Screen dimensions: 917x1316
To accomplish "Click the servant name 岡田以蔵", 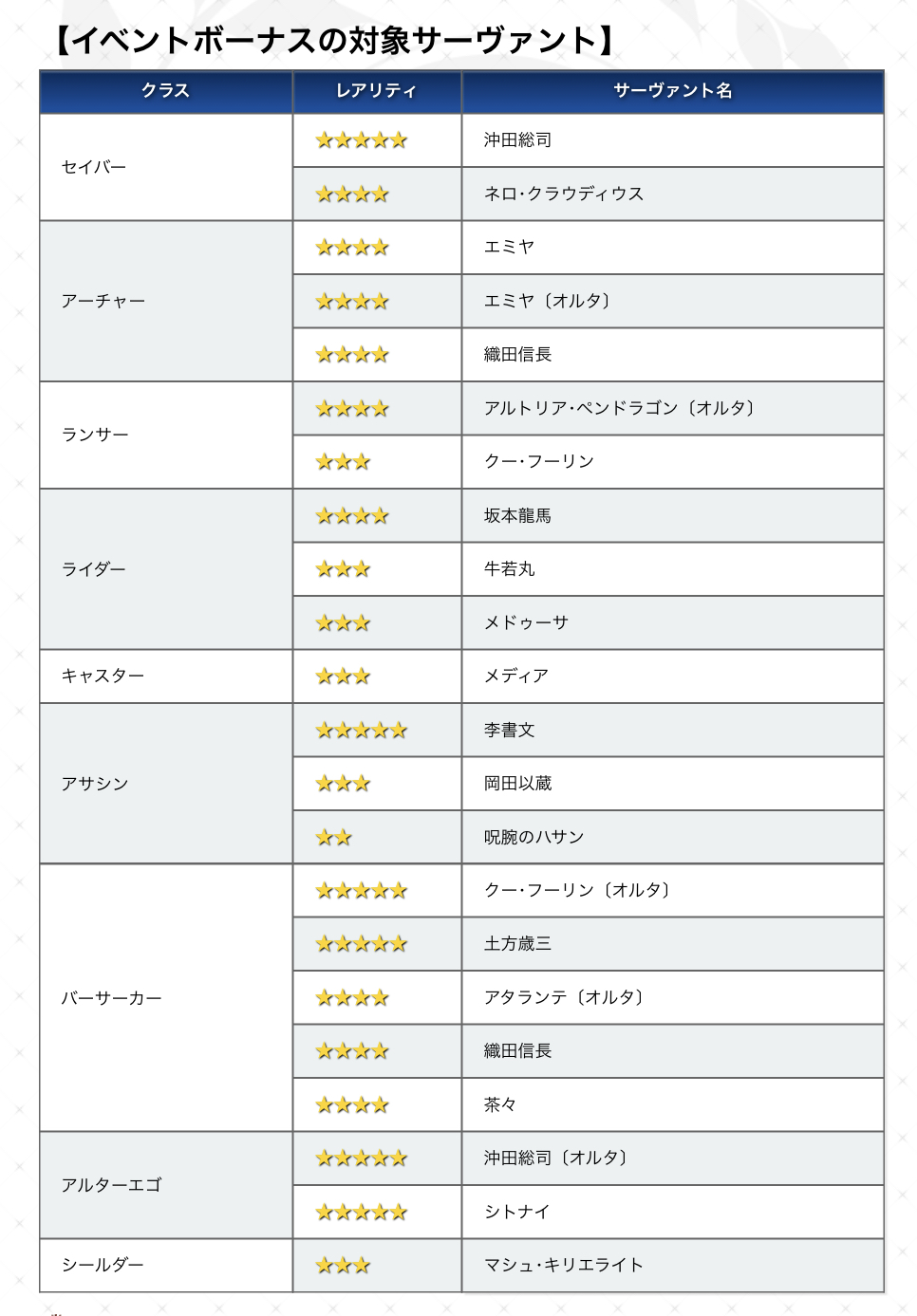I will [x=517, y=784].
